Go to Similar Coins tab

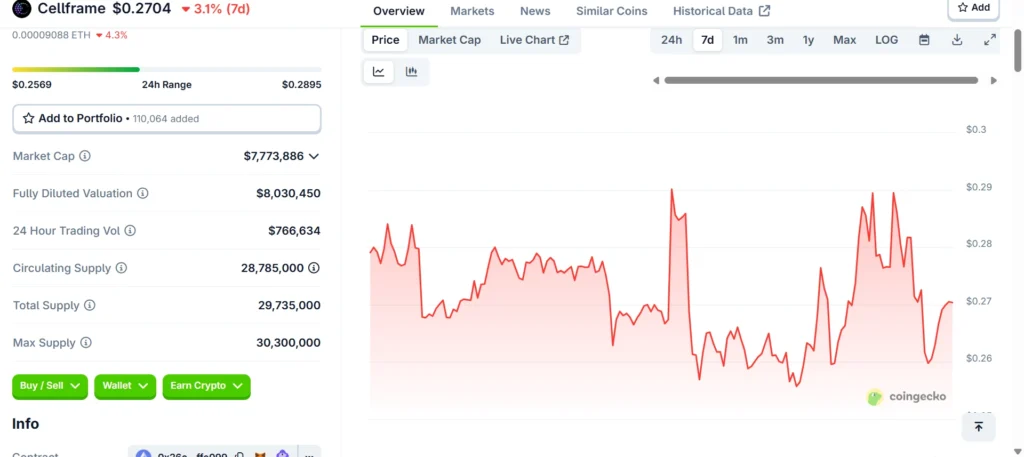611,11
